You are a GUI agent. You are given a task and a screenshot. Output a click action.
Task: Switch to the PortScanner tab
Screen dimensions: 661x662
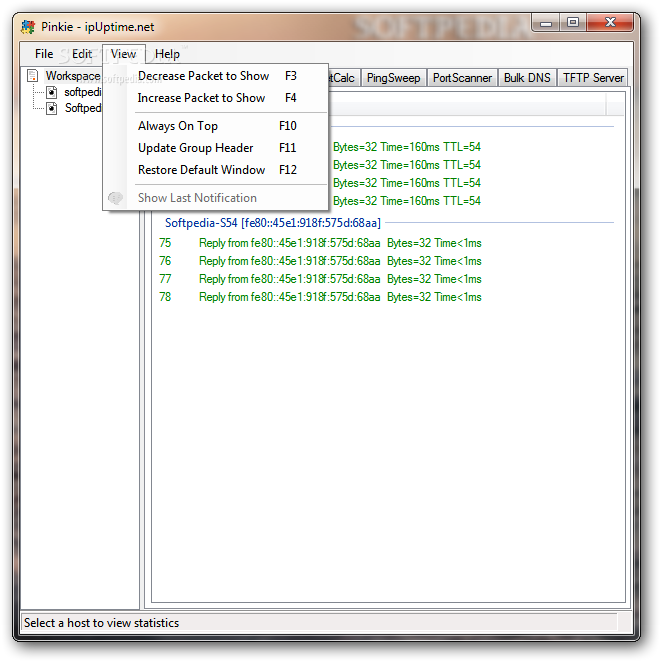[x=462, y=78]
